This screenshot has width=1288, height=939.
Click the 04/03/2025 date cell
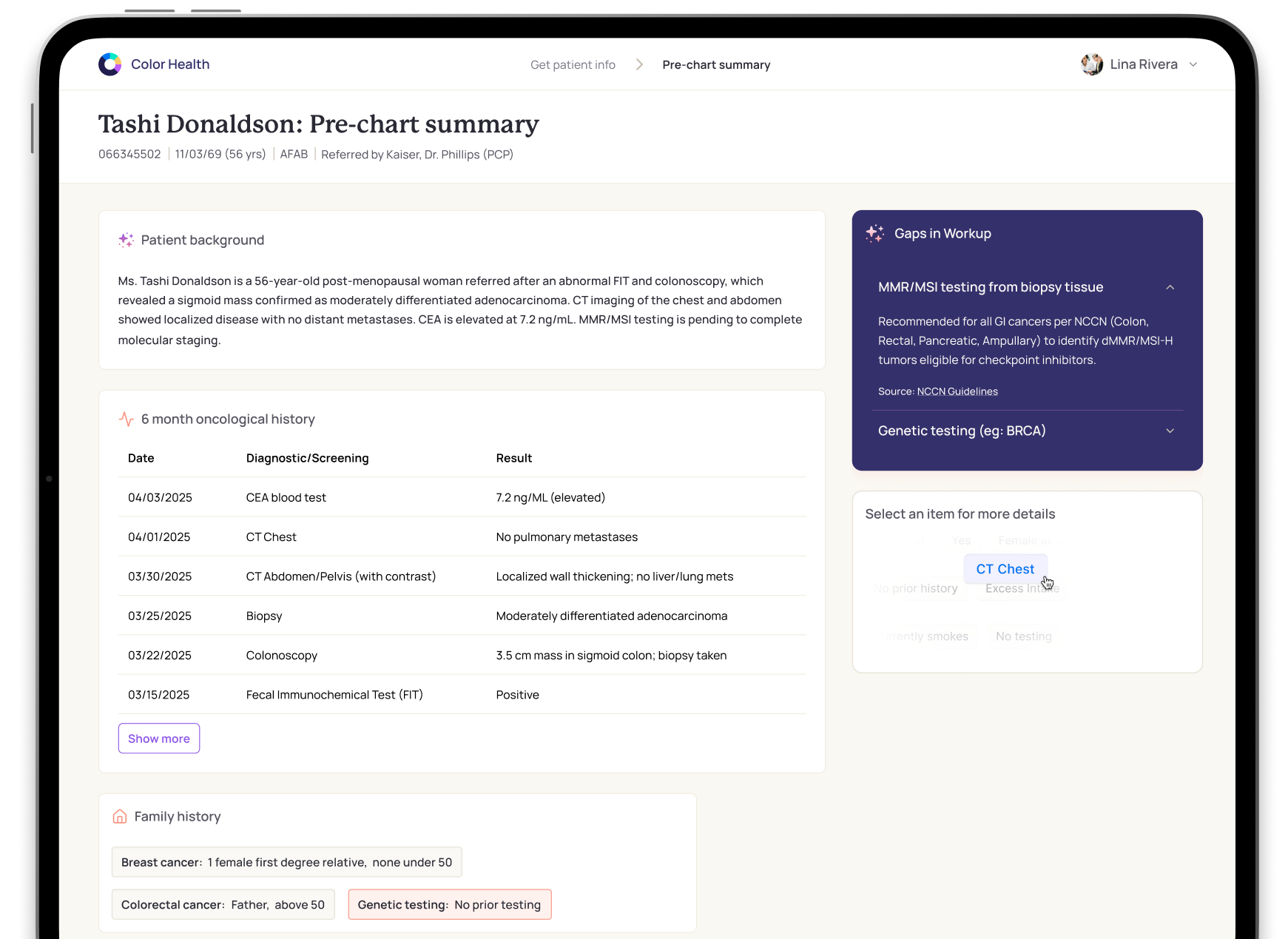[160, 497]
